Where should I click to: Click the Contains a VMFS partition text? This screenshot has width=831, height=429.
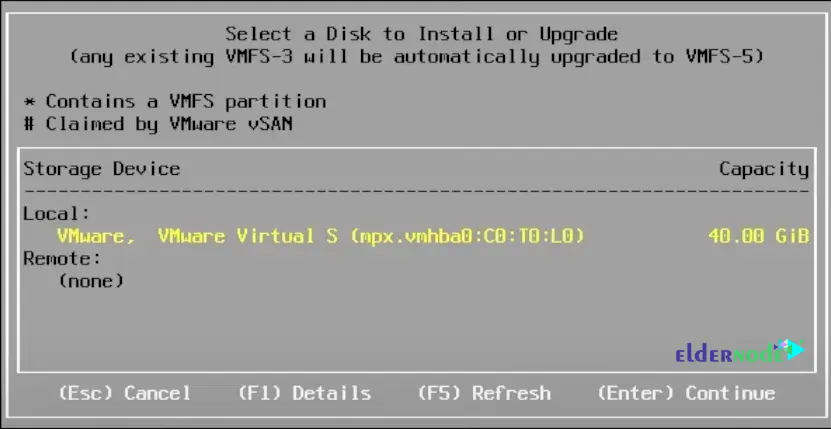point(186,101)
